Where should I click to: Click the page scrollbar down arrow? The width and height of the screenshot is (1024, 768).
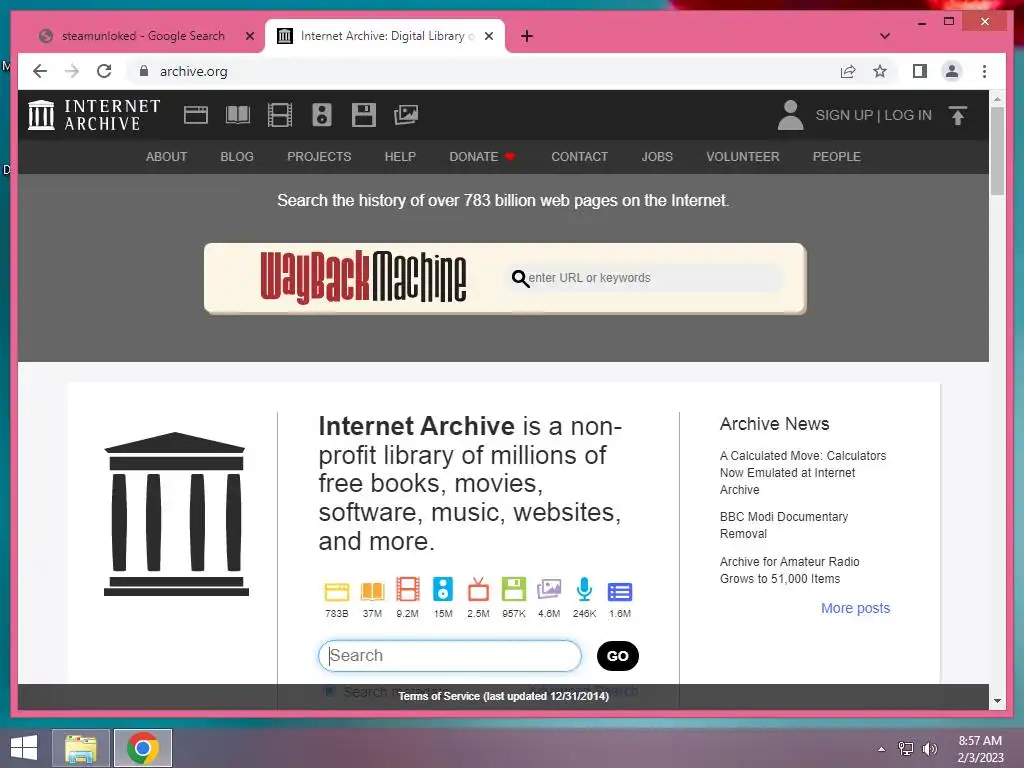(x=997, y=701)
